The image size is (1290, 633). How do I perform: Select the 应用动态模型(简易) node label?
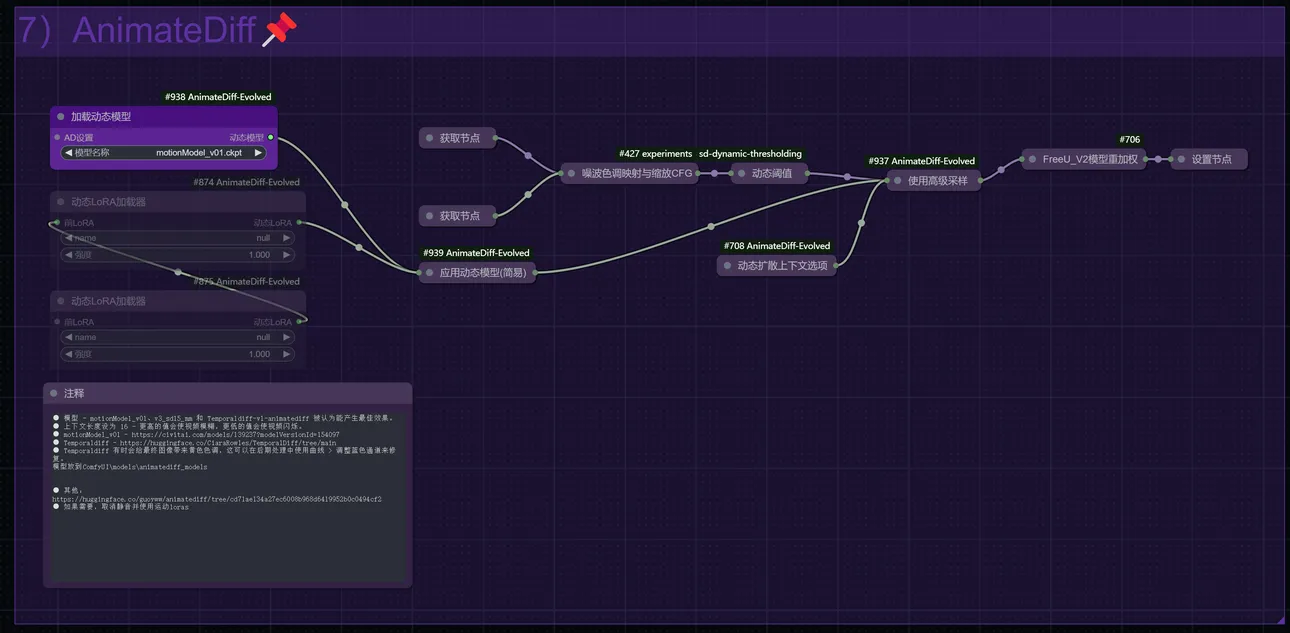[483, 272]
